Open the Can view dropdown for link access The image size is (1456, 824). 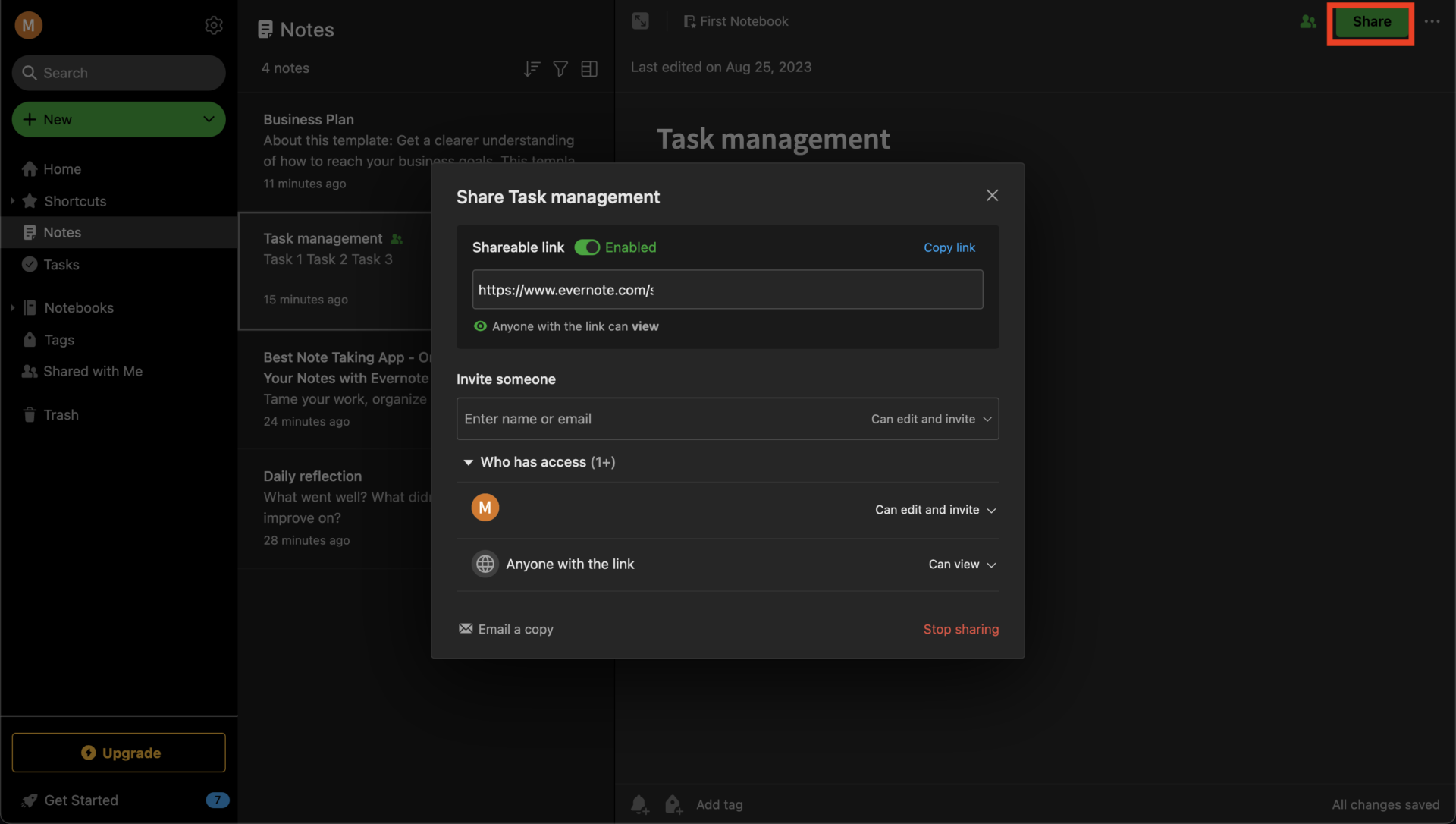[962, 564]
